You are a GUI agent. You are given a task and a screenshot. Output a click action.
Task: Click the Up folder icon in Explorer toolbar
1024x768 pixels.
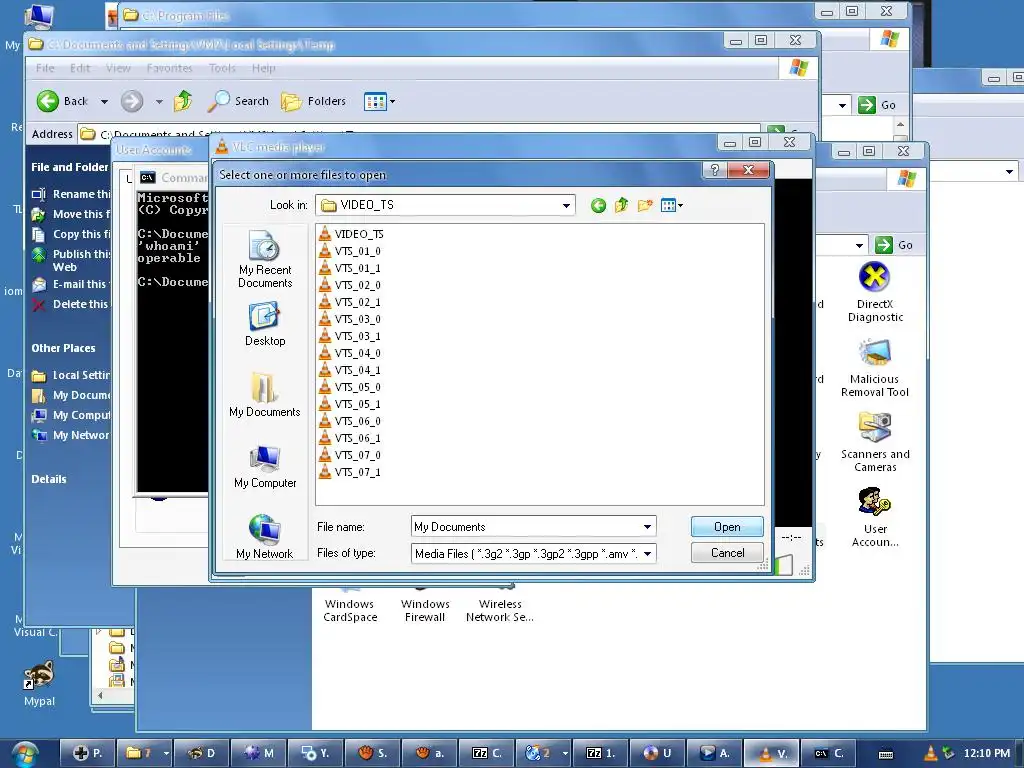click(x=183, y=101)
